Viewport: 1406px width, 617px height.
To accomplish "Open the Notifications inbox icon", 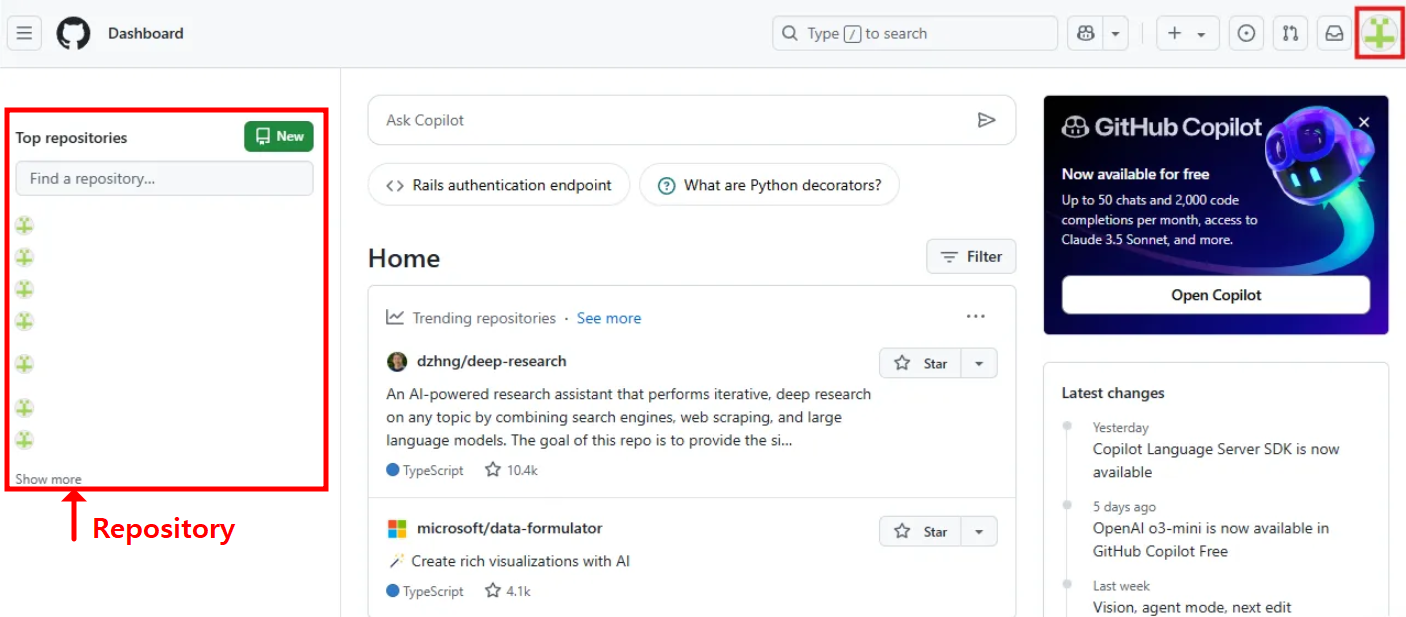I will [x=1334, y=33].
